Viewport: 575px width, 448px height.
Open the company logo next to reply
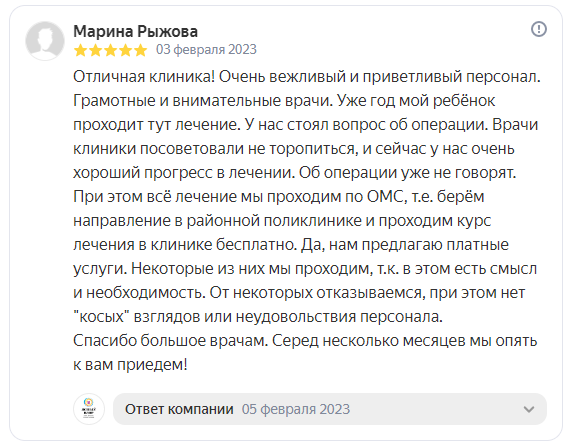[x=89, y=409]
